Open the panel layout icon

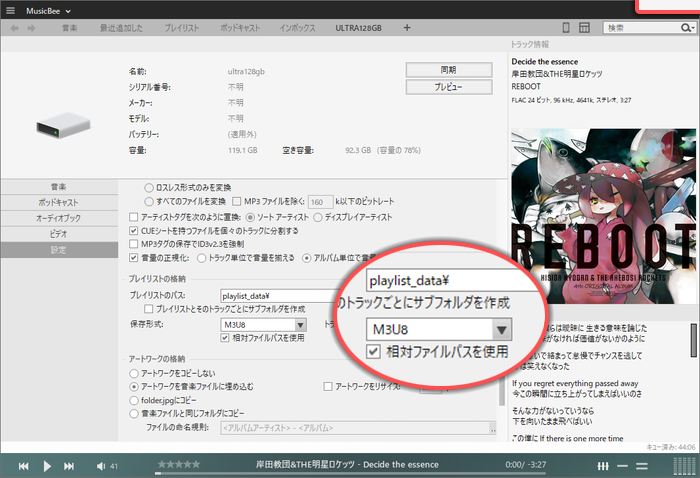[584, 28]
